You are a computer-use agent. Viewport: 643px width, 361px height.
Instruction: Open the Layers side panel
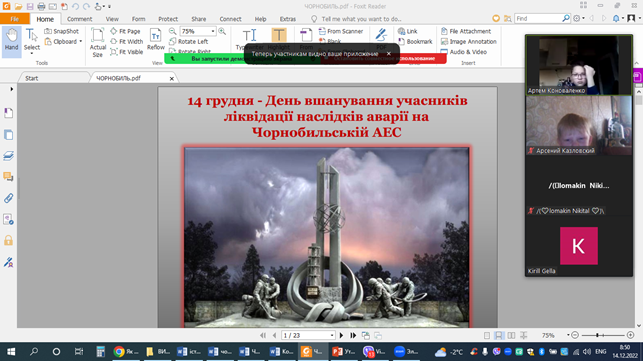pos(9,156)
